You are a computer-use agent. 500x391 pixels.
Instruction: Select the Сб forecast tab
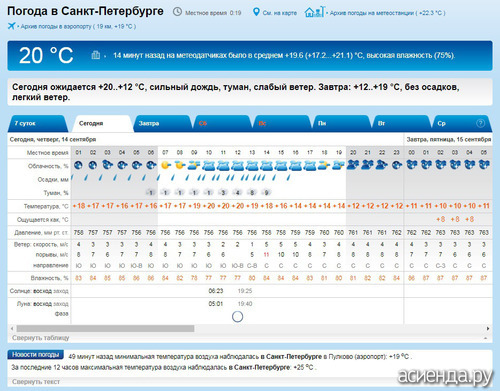point(222,123)
